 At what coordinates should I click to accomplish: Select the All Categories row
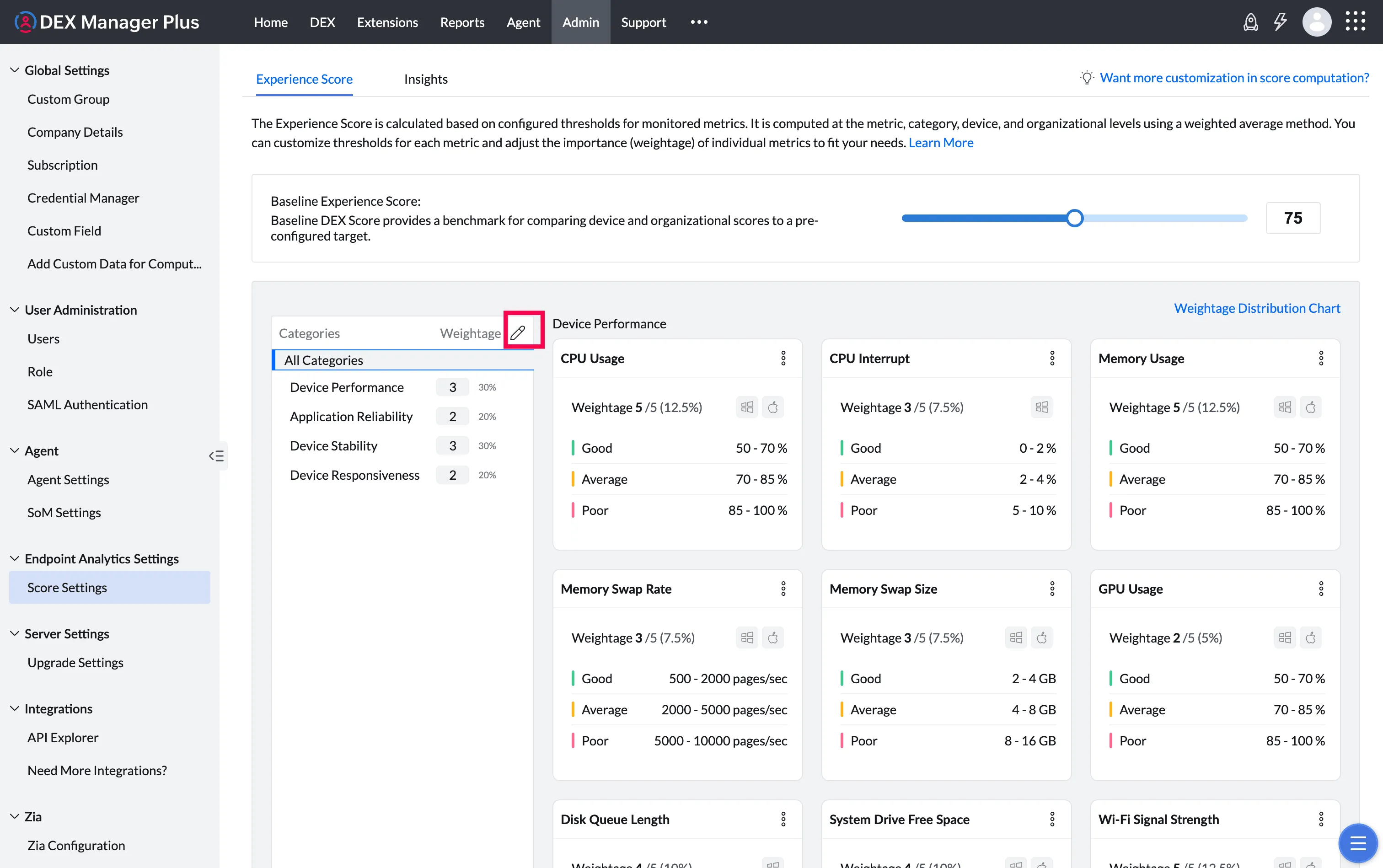[402, 360]
